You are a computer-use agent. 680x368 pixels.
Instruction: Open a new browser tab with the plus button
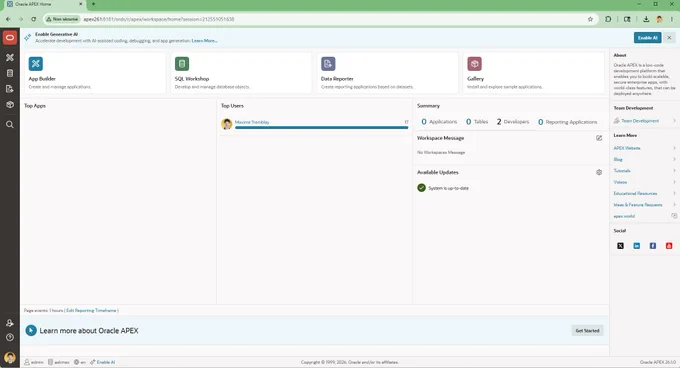[x=93, y=4]
